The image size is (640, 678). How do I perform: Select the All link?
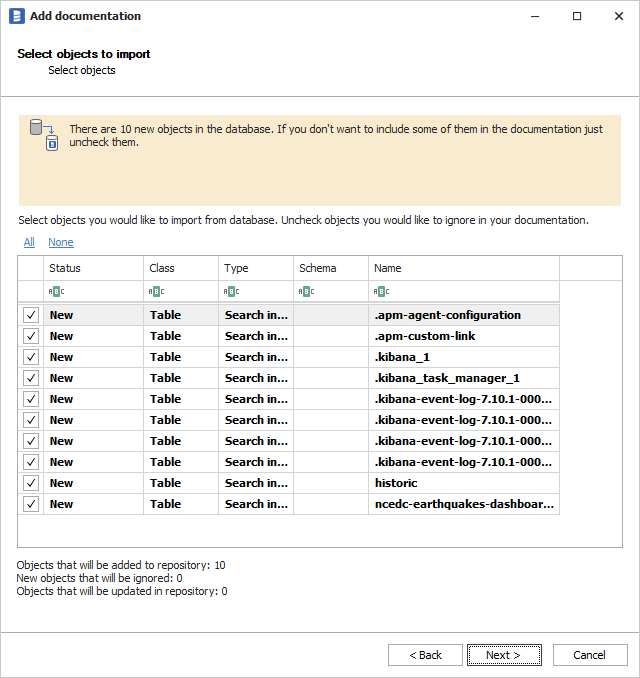[x=29, y=242]
